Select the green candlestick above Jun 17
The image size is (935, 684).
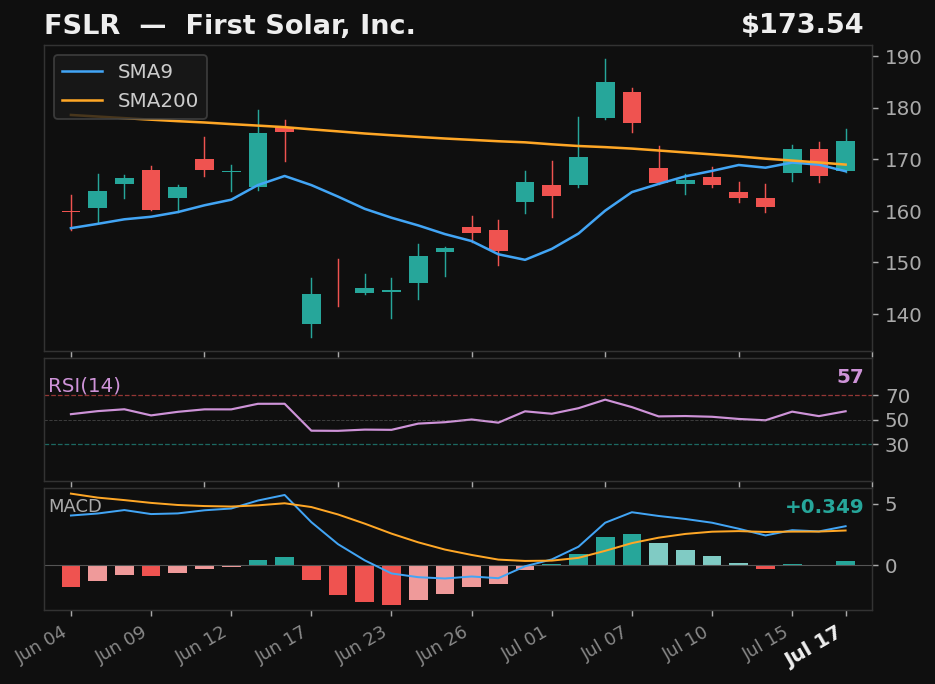(x=311, y=309)
